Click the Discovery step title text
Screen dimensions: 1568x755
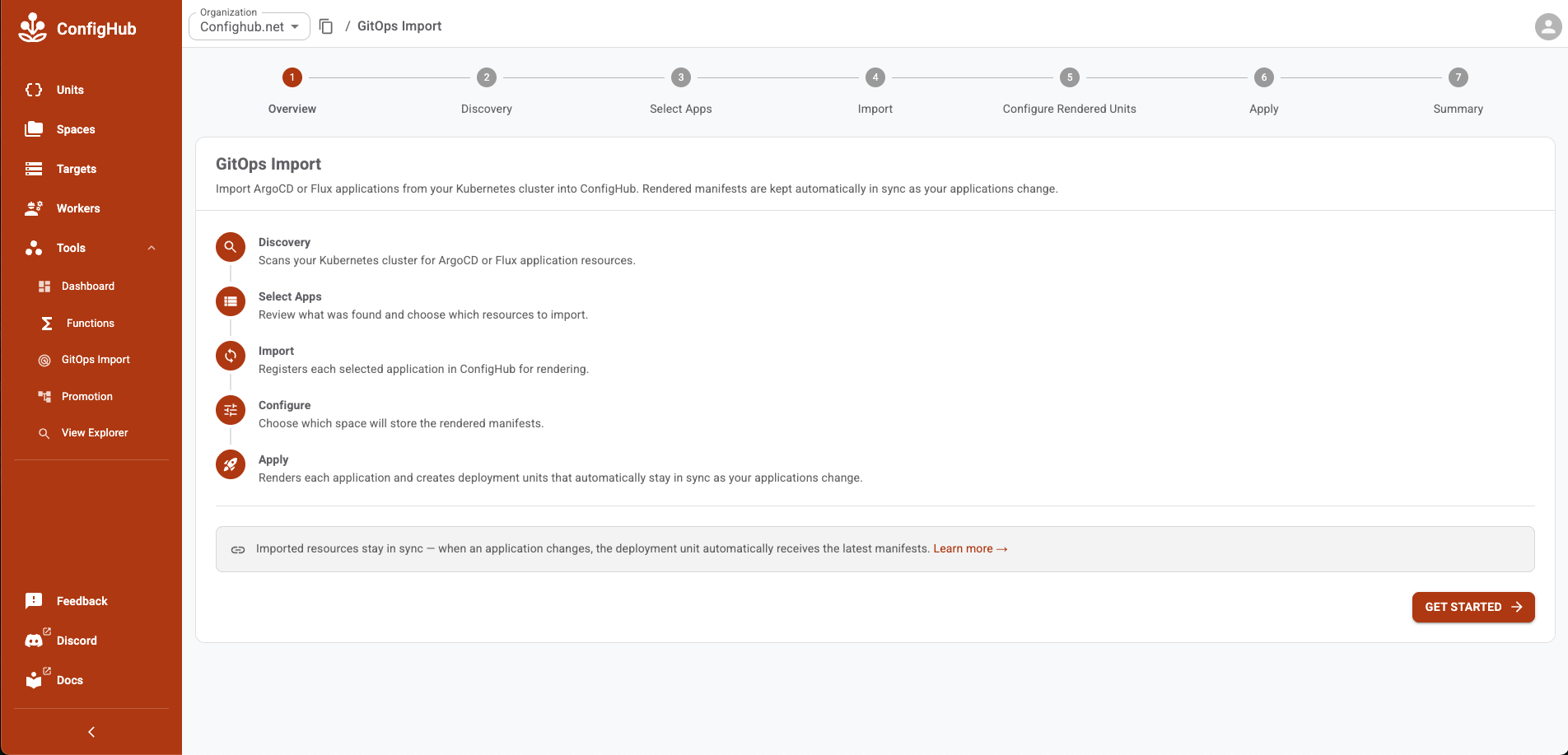point(284,242)
